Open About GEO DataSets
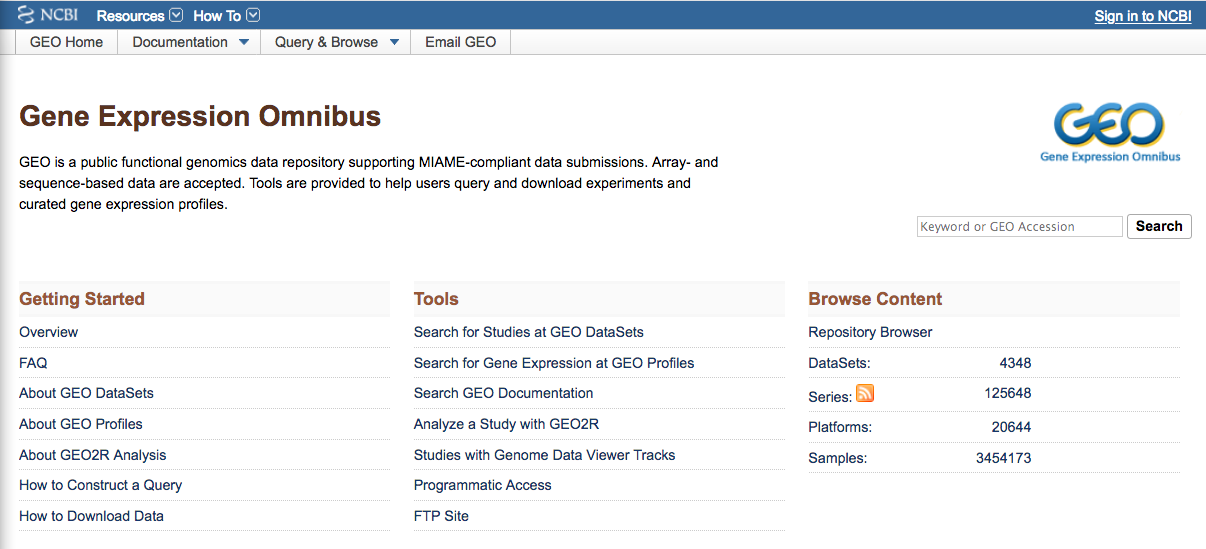Viewport: 1206px width, 549px height. tap(86, 393)
